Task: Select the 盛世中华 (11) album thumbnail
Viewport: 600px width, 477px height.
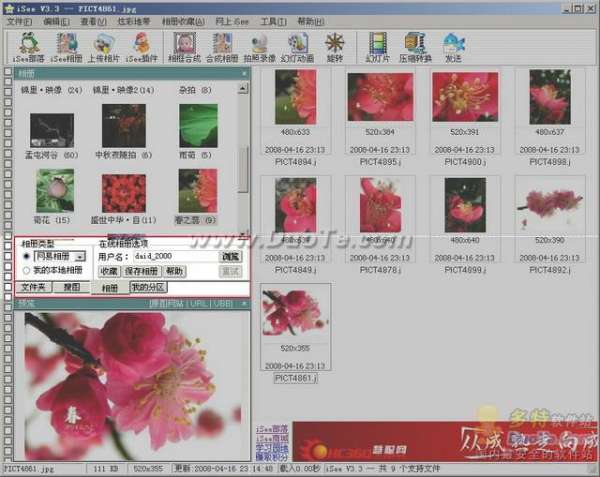Action: point(124,193)
